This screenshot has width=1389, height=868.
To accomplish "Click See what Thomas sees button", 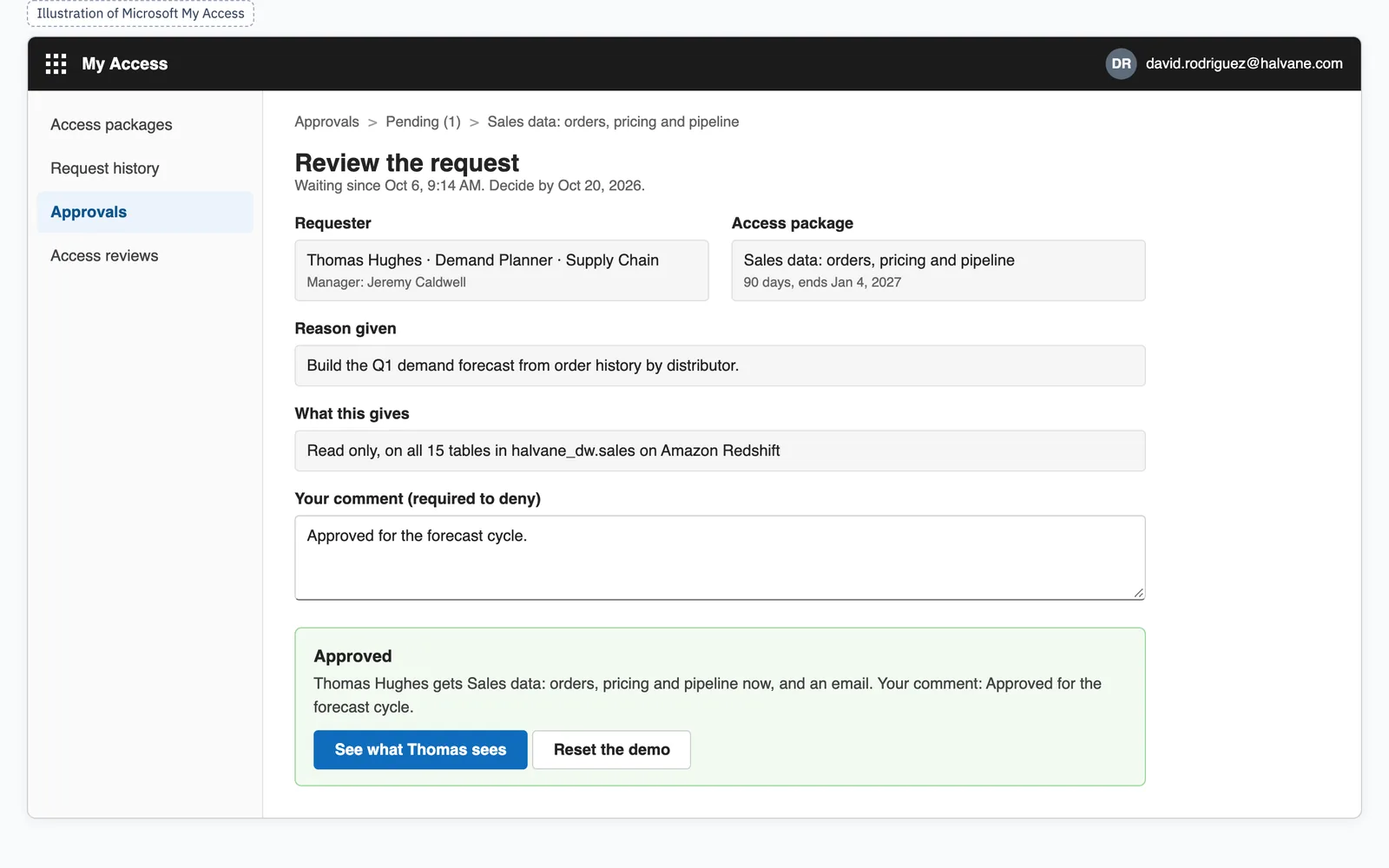I will [x=420, y=750].
